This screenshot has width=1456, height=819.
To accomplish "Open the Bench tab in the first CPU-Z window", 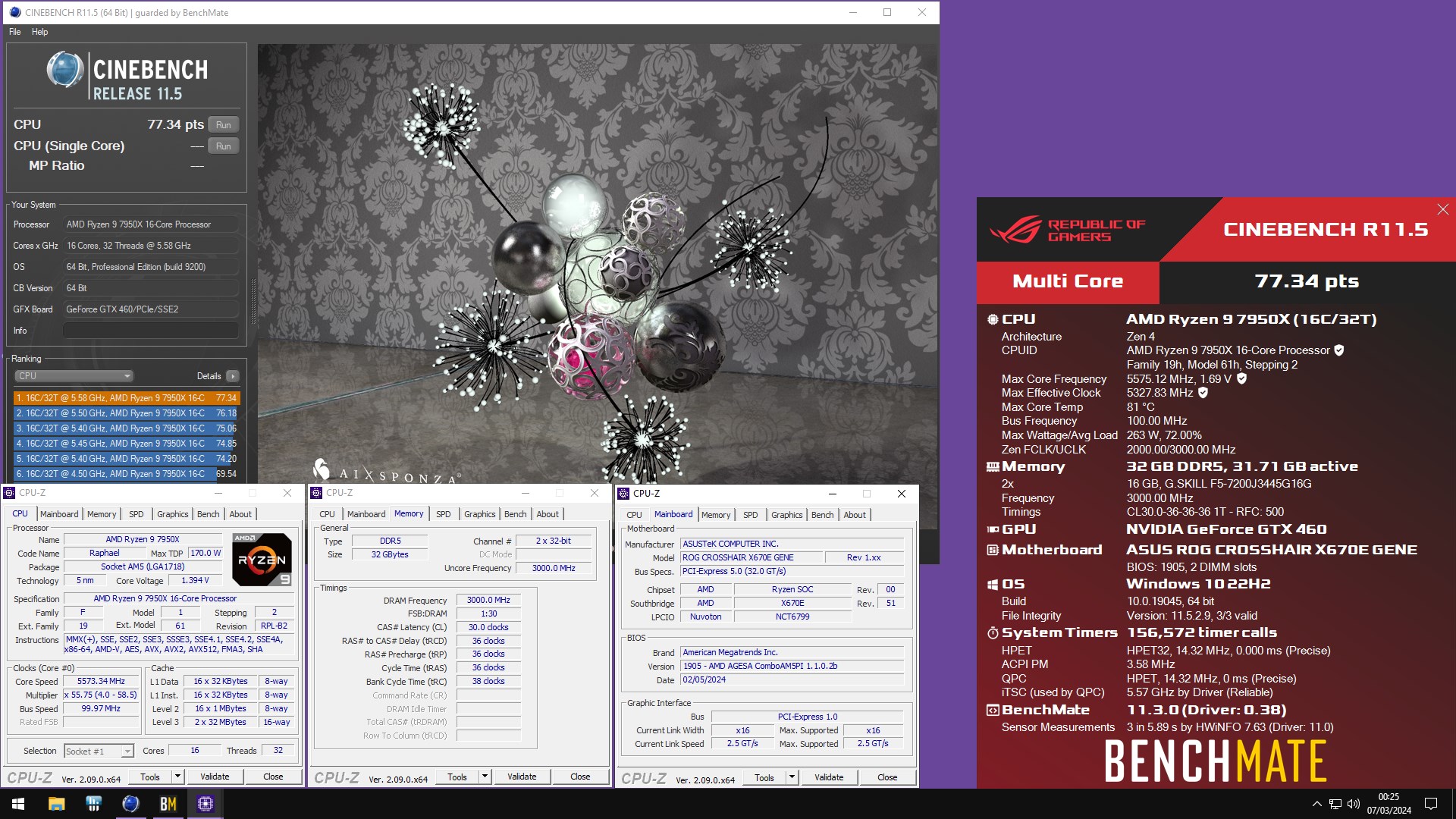I will click(x=208, y=514).
